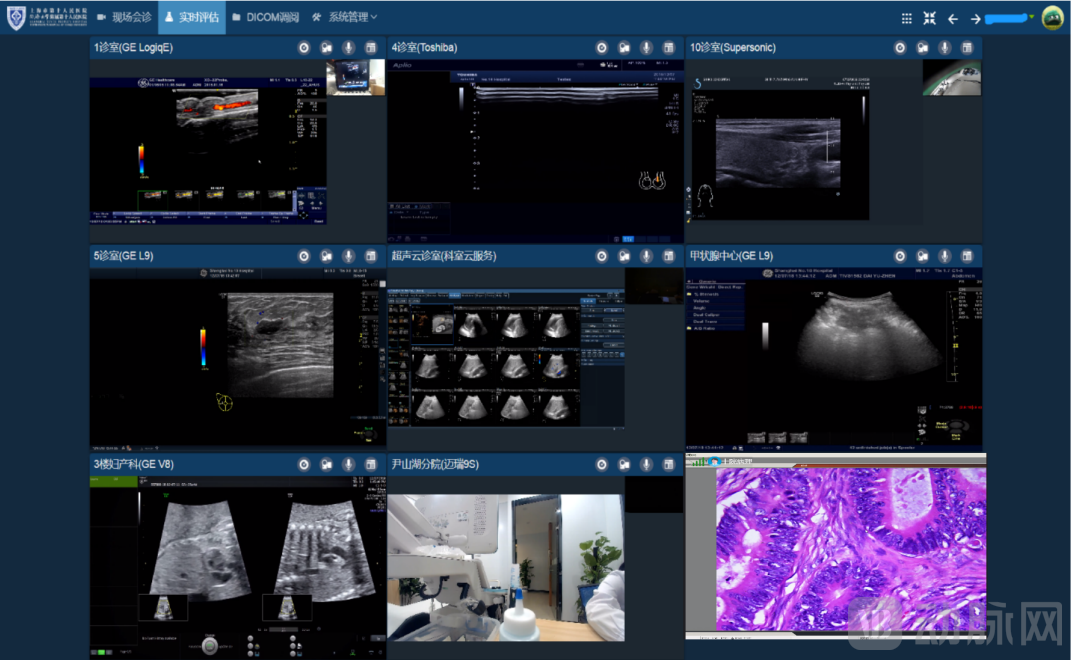Click camera icon for 3楼妇产科(GE V8)
The height and width of the screenshot is (660, 1072).
(326, 465)
